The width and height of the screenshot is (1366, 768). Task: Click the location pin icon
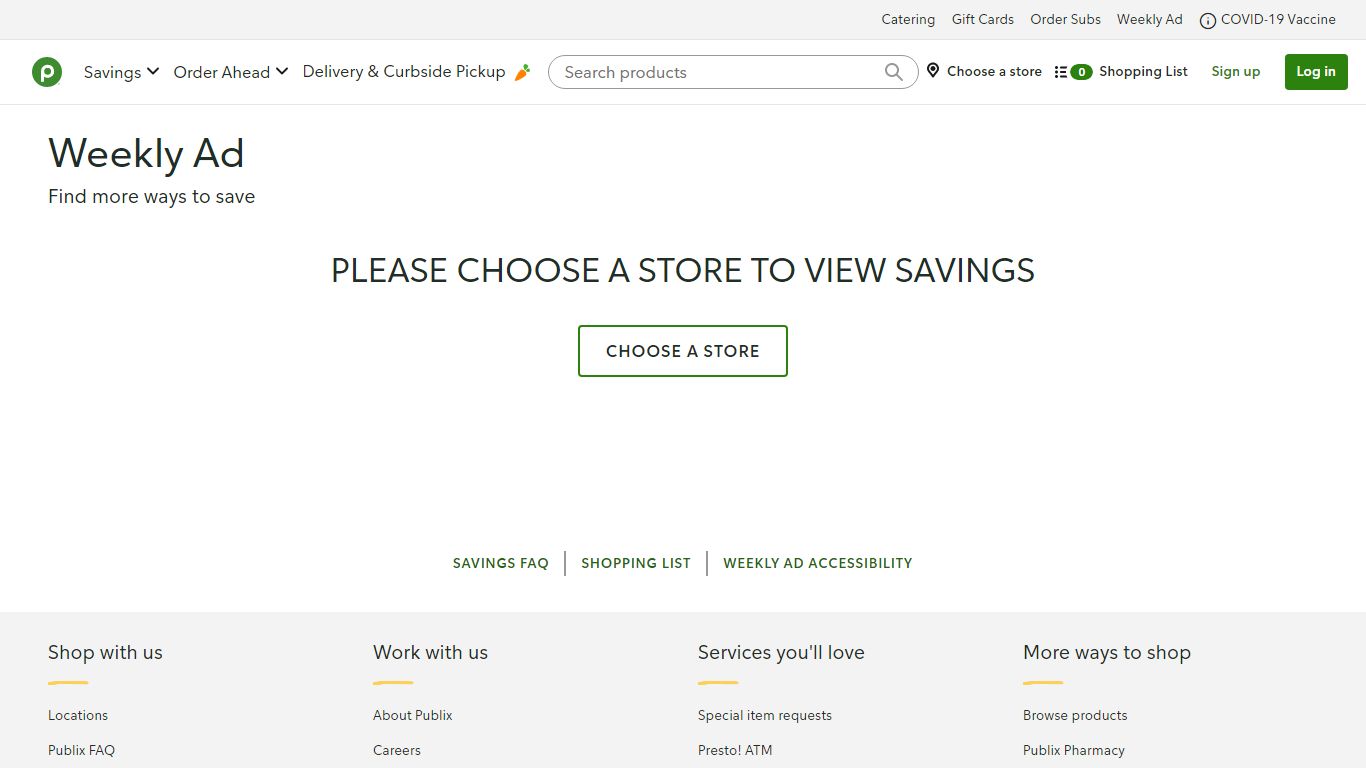click(x=933, y=71)
